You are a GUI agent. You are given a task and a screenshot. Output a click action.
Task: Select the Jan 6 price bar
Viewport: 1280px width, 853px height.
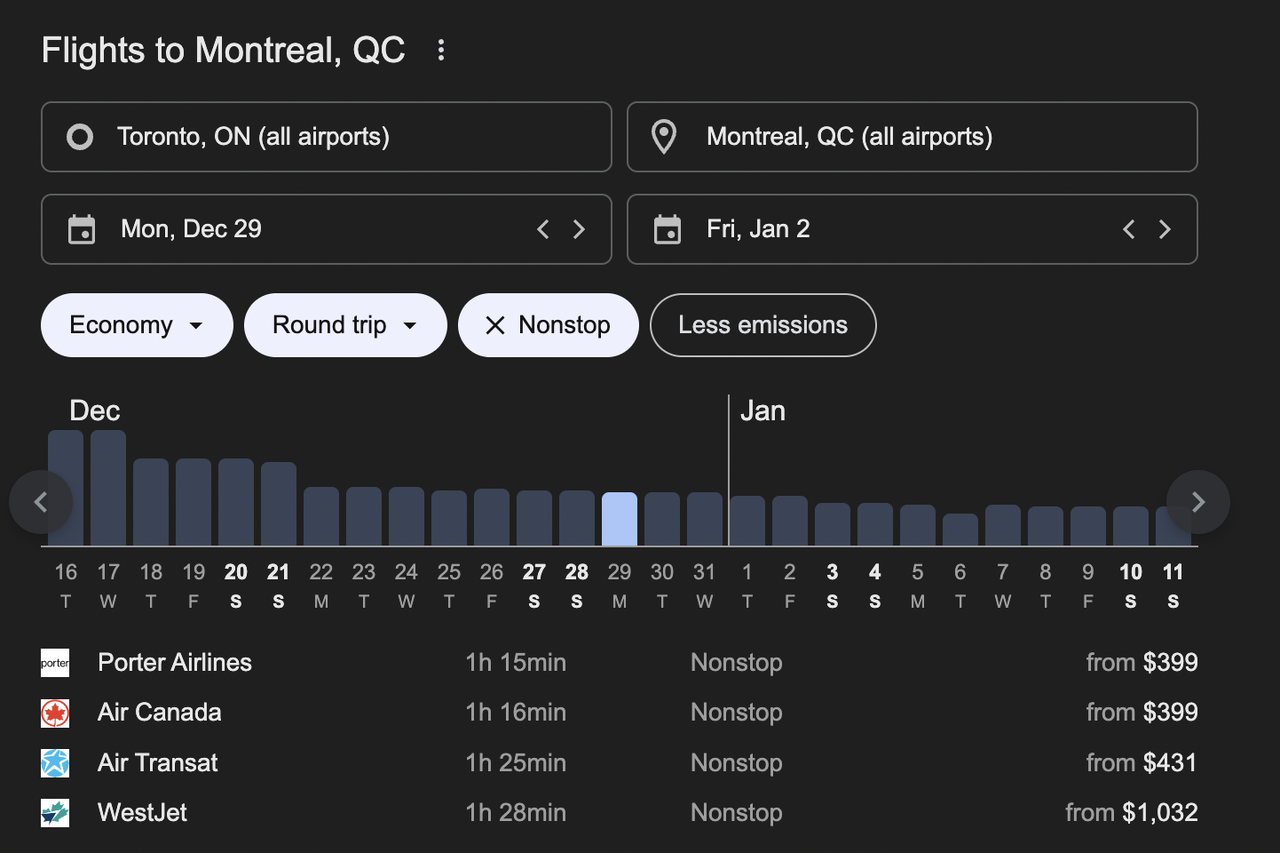960,530
